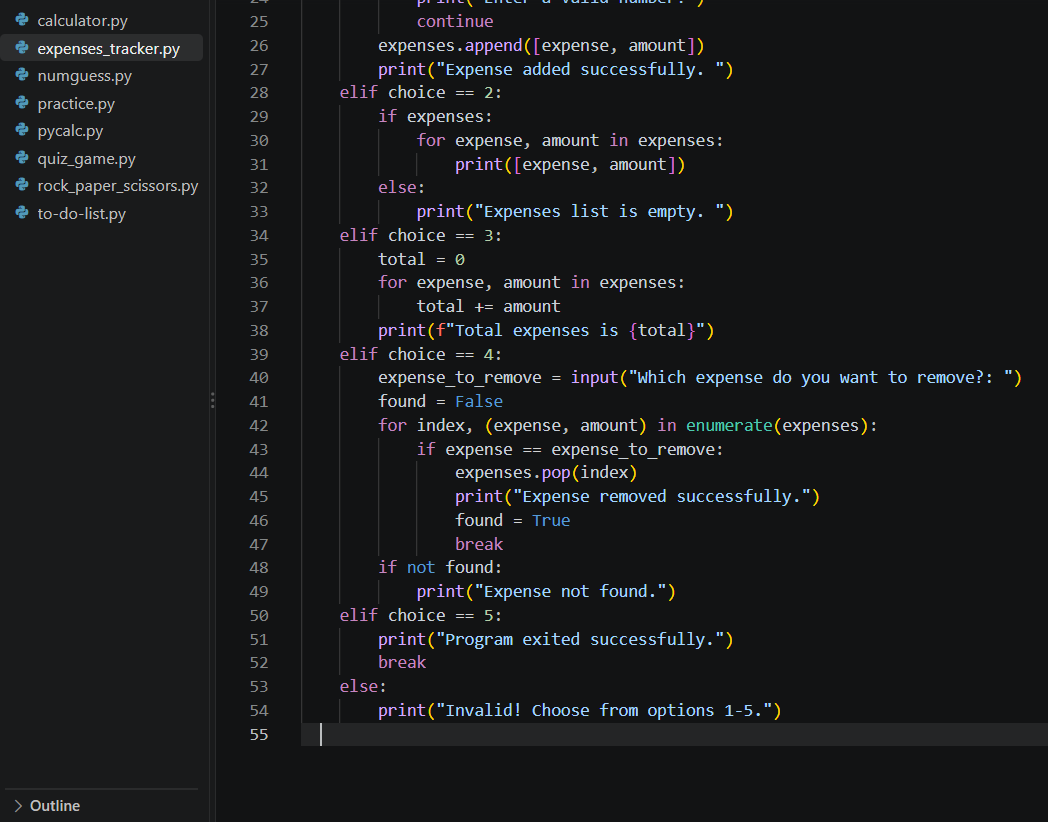The image size is (1048, 822).
Task: Click 'if expenses:' on line 29
Action: point(435,117)
